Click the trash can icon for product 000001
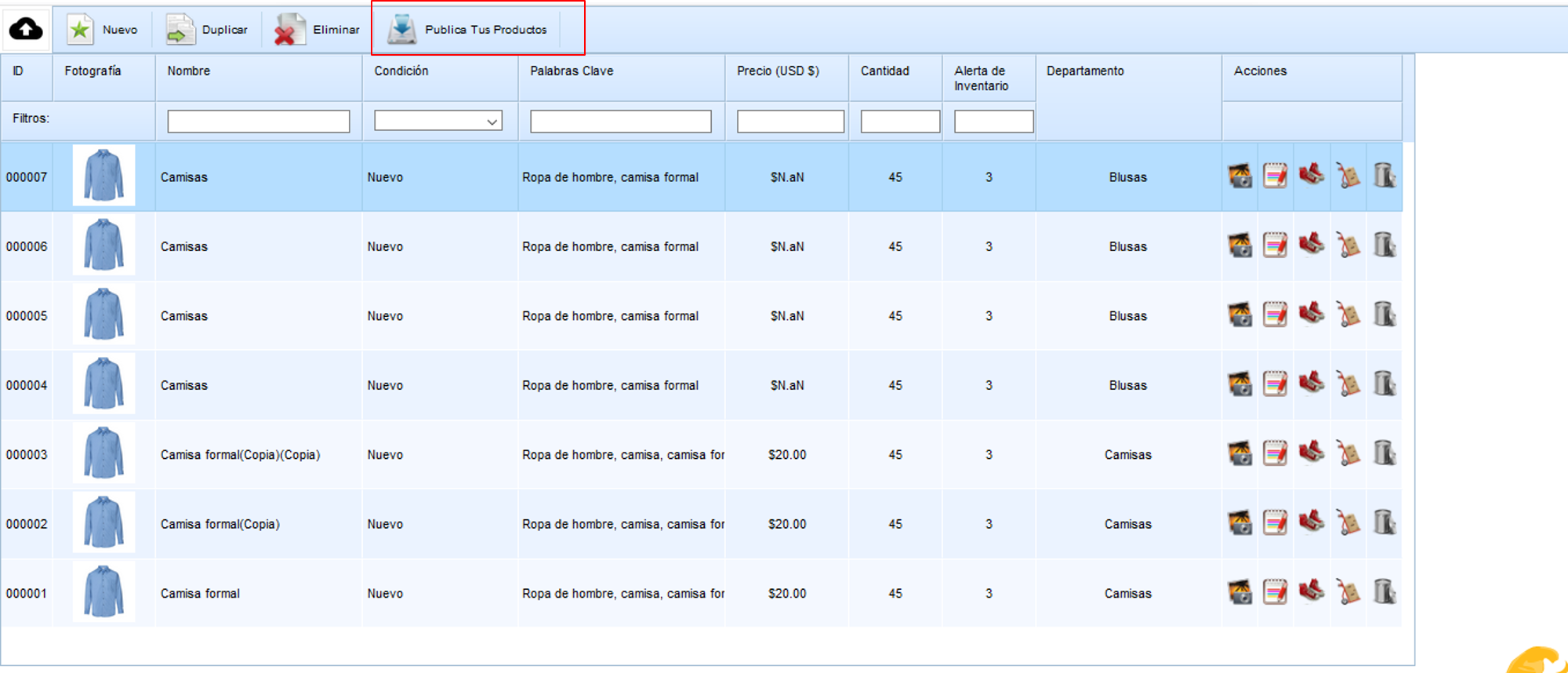Screen dimensions: 1568x673 (1385, 592)
